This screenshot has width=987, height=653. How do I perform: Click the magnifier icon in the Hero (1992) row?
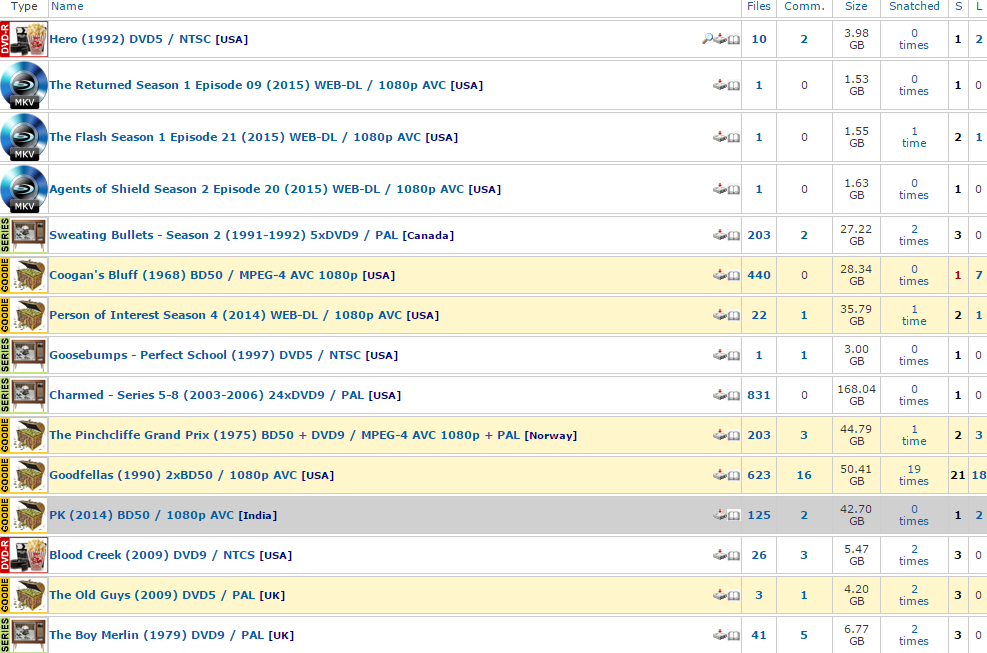pyautogui.click(x=708, y=39)
